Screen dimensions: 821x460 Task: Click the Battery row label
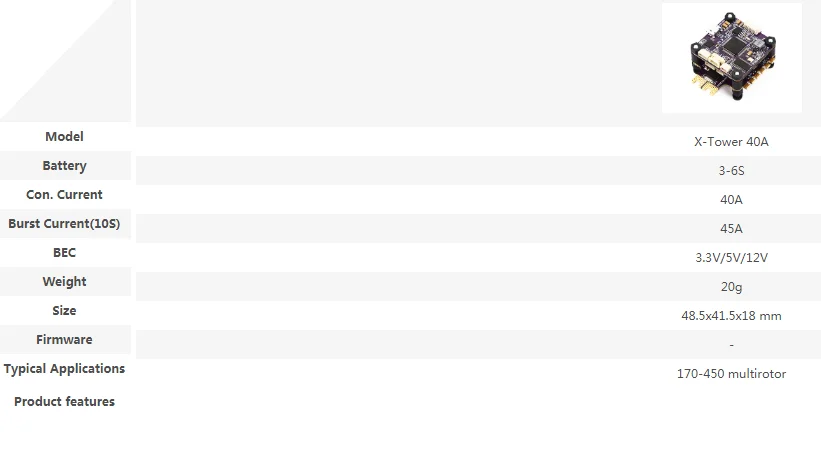(64, 166)
